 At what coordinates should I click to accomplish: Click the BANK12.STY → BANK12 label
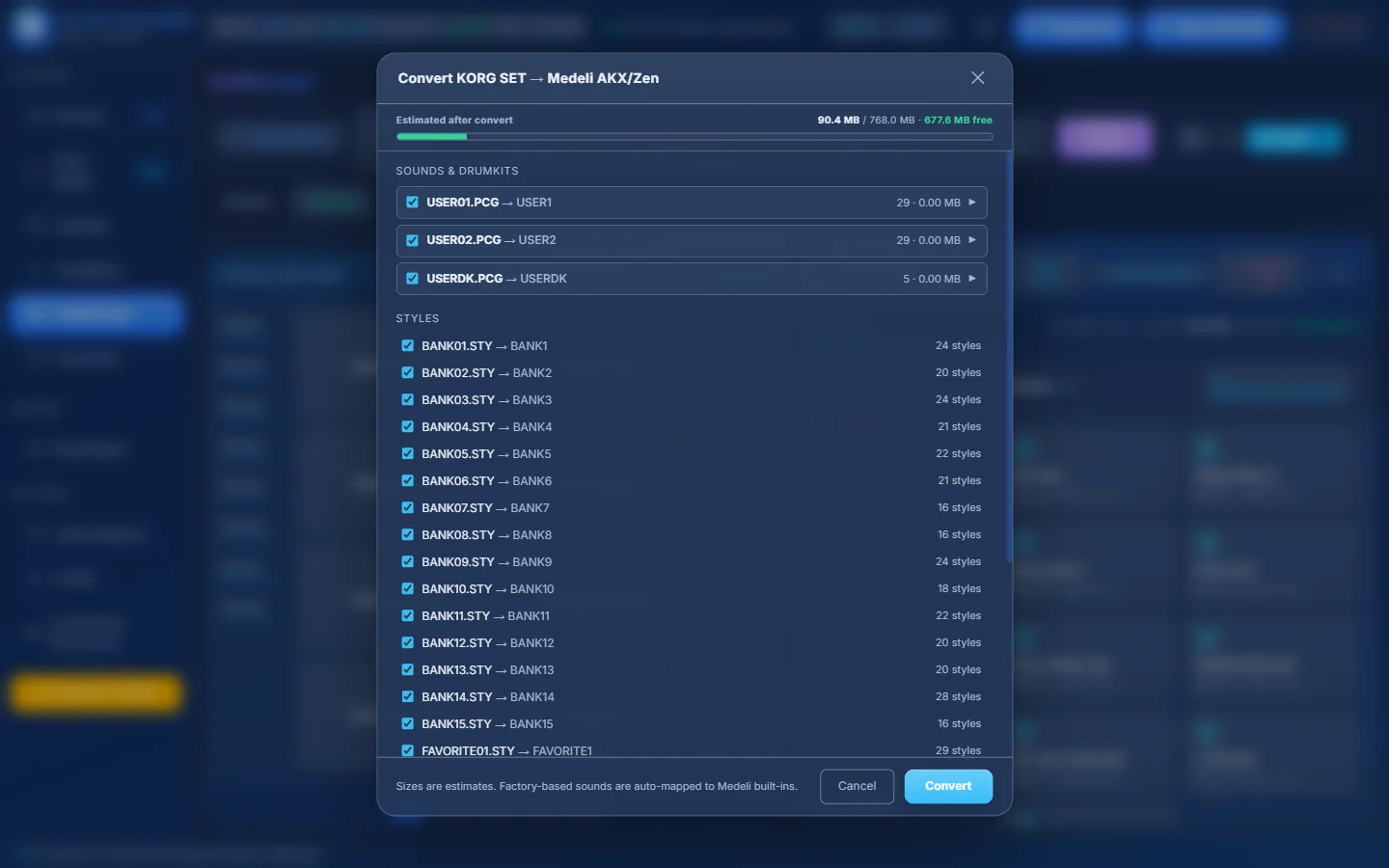coord(488,642)
